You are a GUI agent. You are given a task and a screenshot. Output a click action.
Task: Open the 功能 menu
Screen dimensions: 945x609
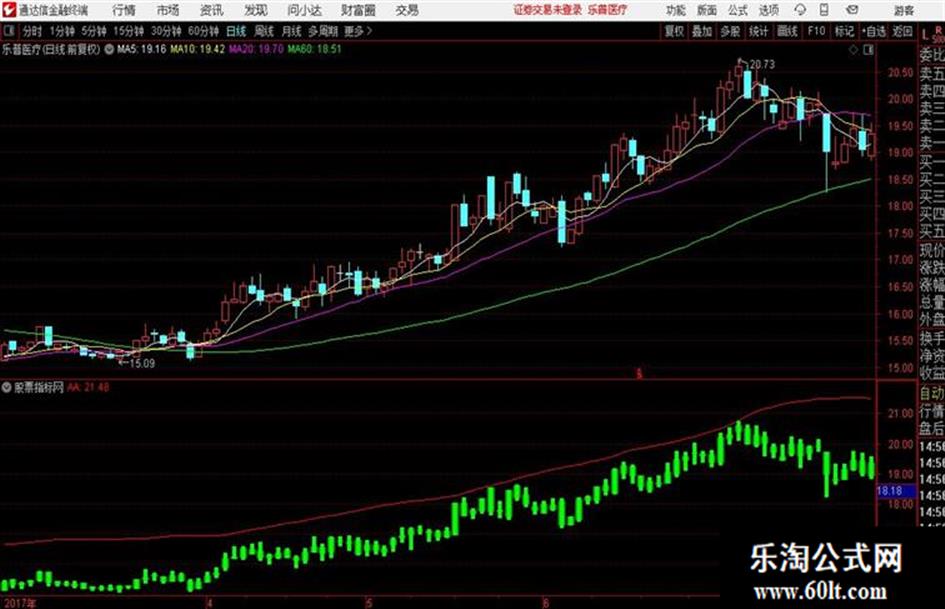tap(676, 10)
